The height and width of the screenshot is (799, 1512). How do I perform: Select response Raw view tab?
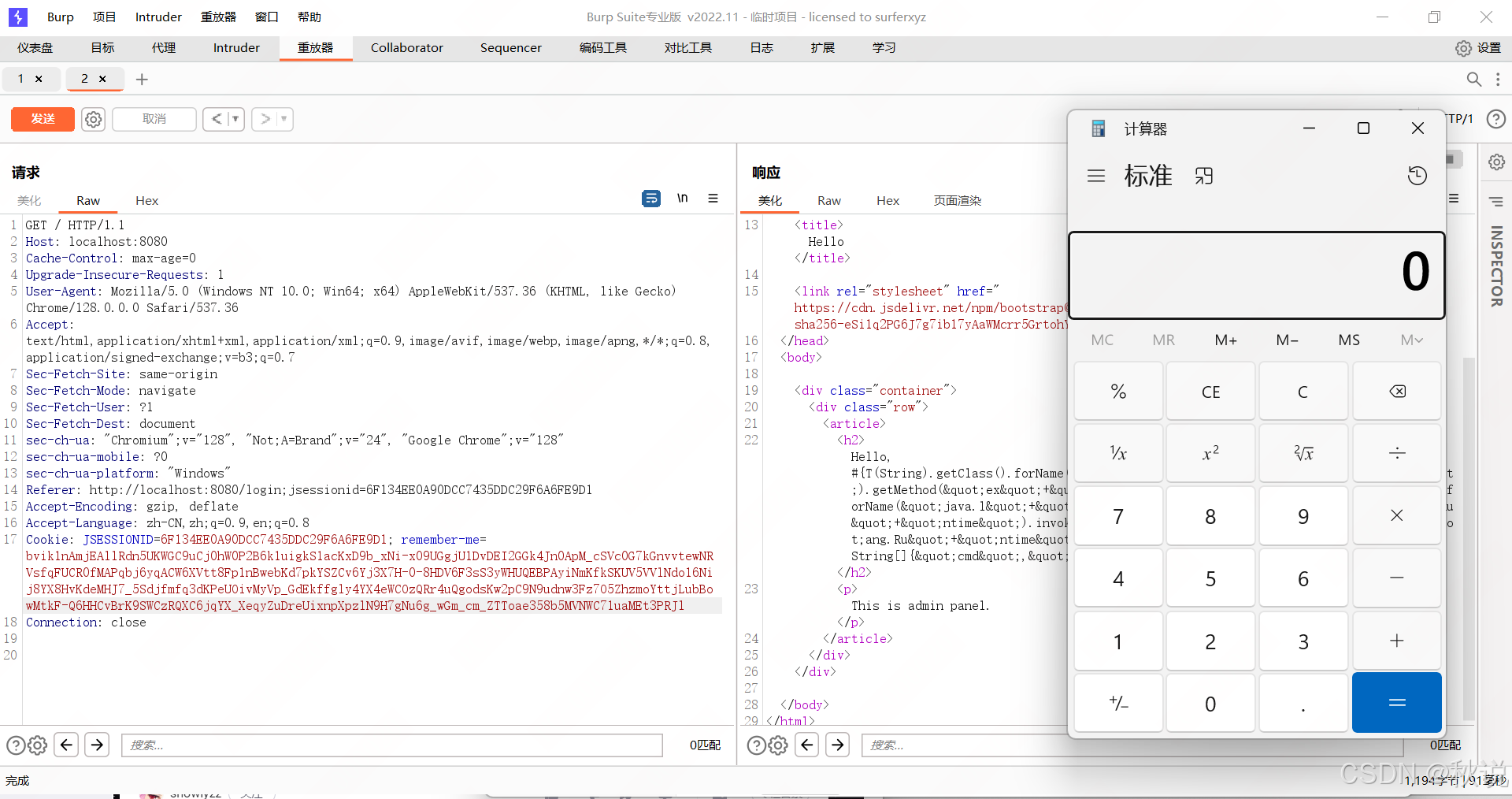point(829,201)
